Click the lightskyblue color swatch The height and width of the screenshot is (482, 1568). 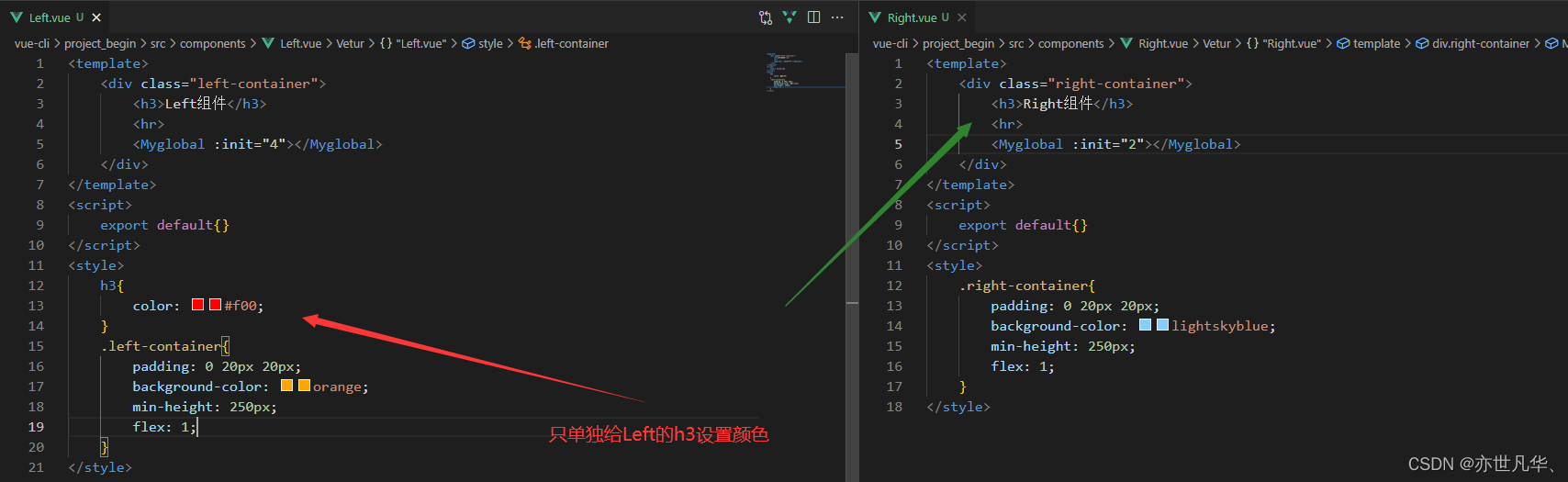[x=1146, y=325]
